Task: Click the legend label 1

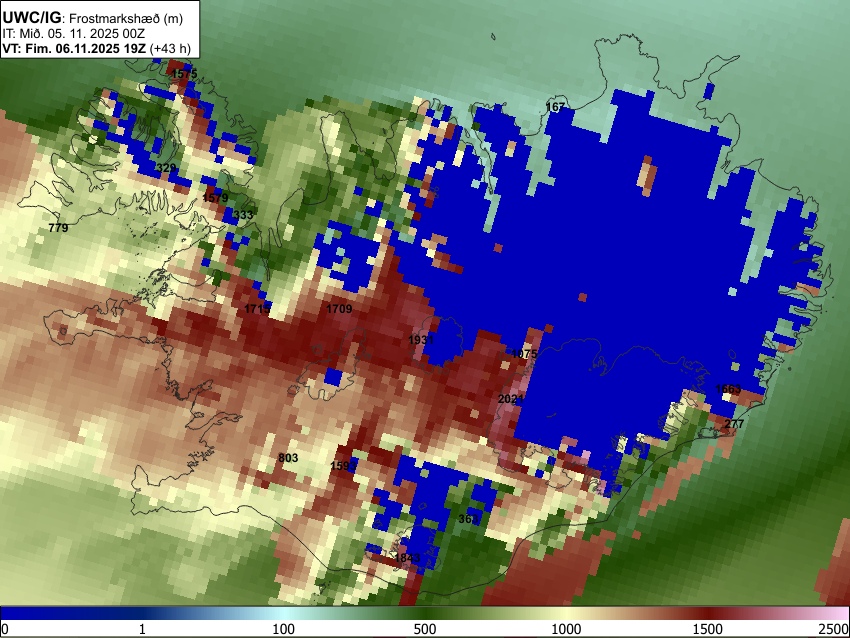Action: [x=142, y=629]
